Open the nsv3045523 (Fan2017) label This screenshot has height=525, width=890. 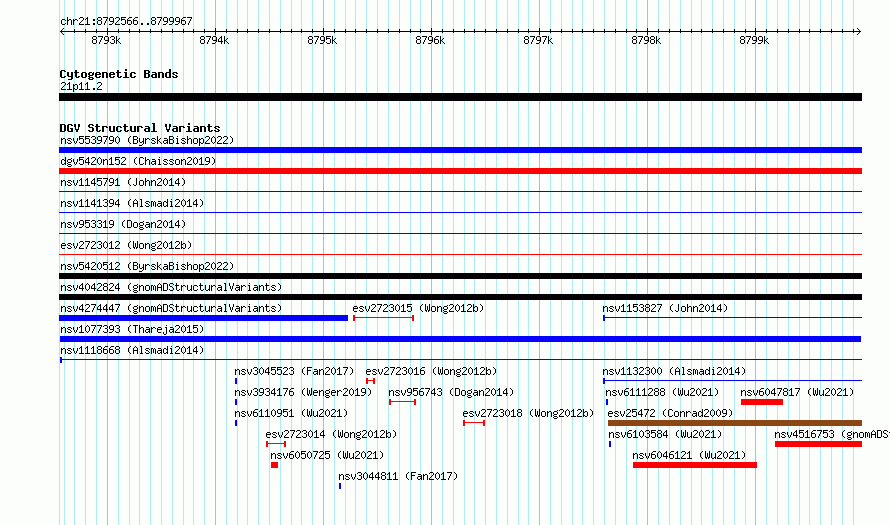coord(294,371)
